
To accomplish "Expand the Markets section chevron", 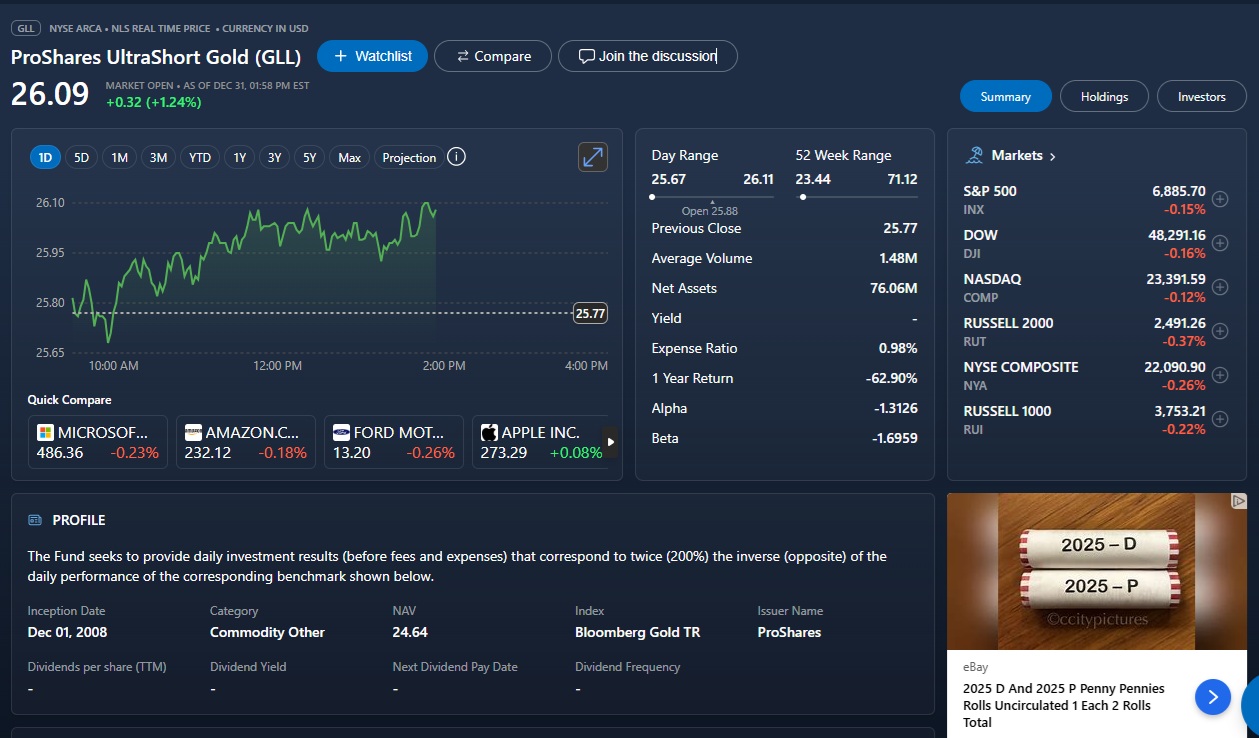I will tap(1052, 156).
